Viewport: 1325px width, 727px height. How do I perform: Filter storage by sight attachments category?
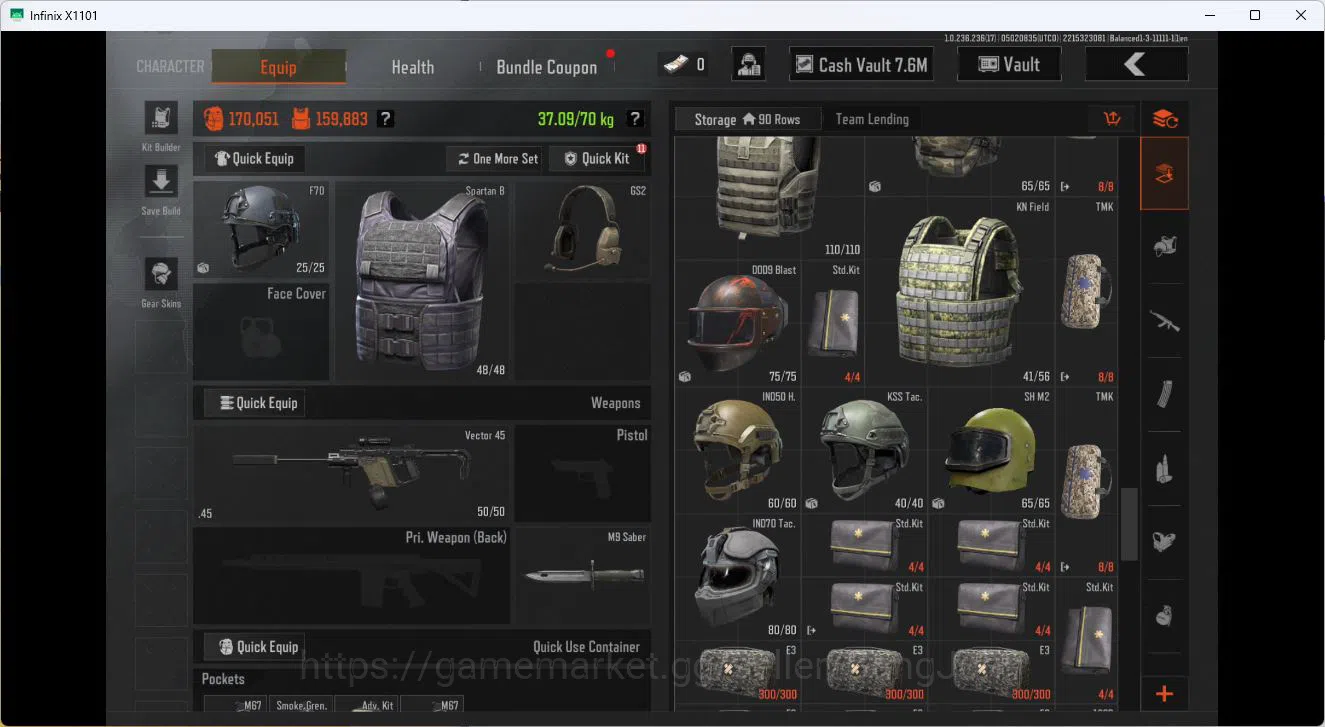[x=1164, y=541]
